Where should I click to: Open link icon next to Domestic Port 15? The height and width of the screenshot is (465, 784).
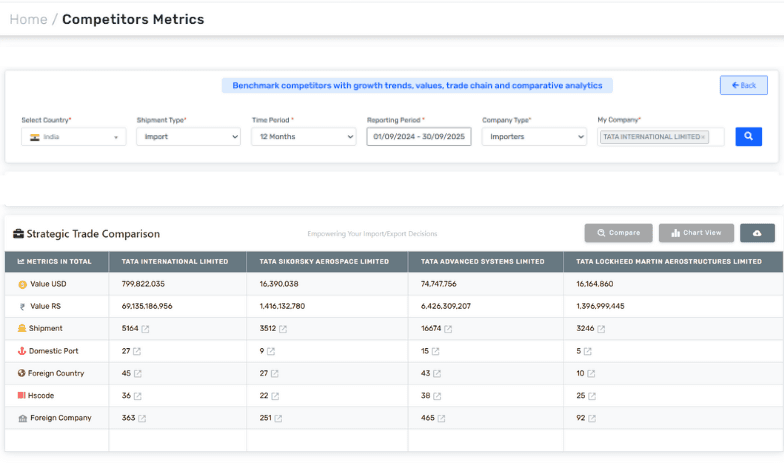[x=436, y=352]
